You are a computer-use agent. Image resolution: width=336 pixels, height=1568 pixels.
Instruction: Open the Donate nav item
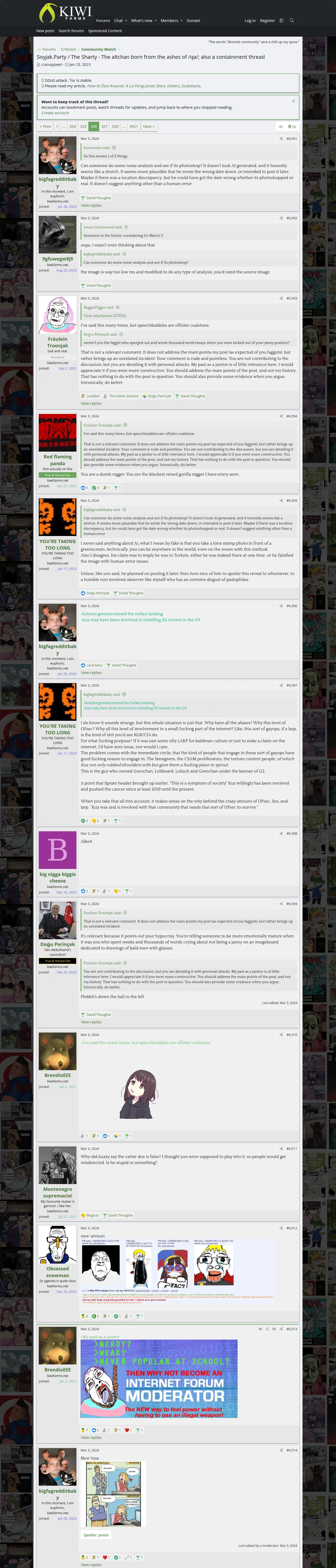click(193, 21)
